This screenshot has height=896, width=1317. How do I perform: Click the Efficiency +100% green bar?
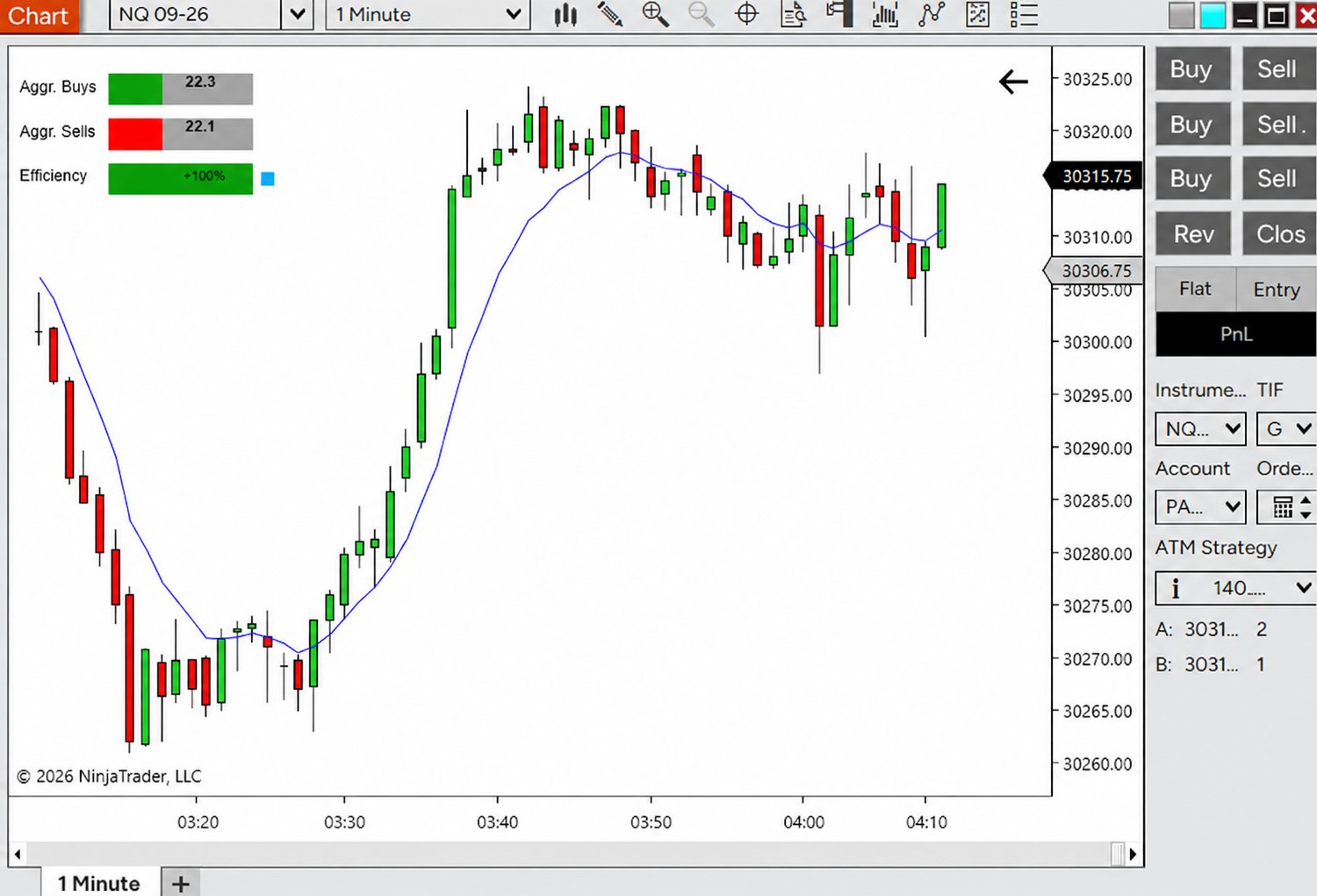pyautogui.click(x=181, y=178)
